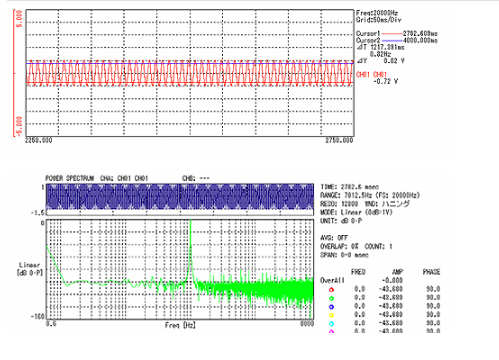Viewport: 499px width, 360px height.
Task: Click the COUNT: 1 value
Action: click(378, 247)
